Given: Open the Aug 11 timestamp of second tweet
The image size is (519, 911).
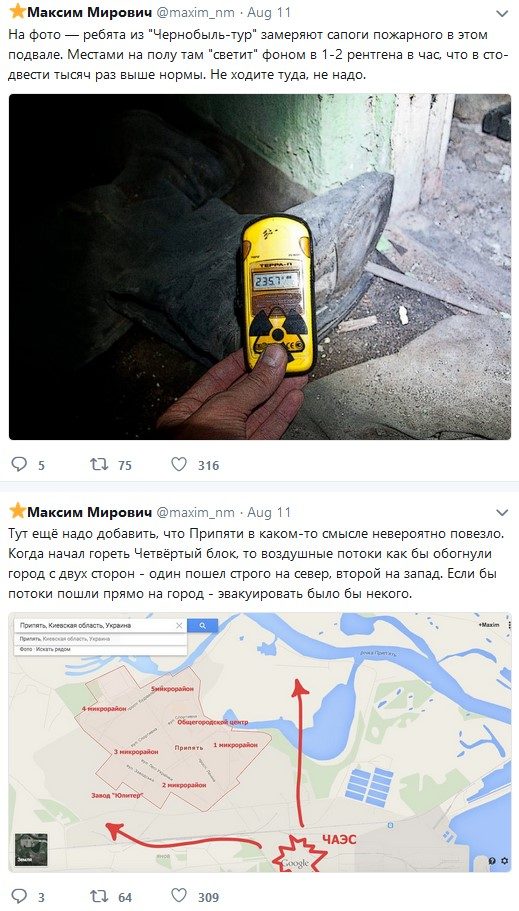Looking at the screenshot, I should (x=269, y=512).
